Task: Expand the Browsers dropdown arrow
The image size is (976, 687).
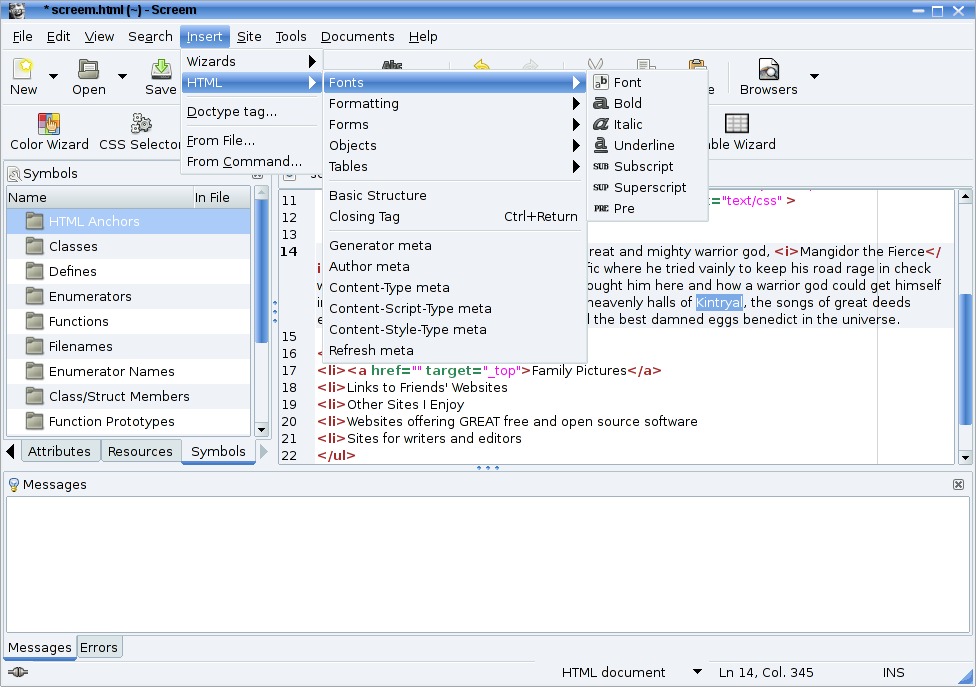Action: pos(814,76)
